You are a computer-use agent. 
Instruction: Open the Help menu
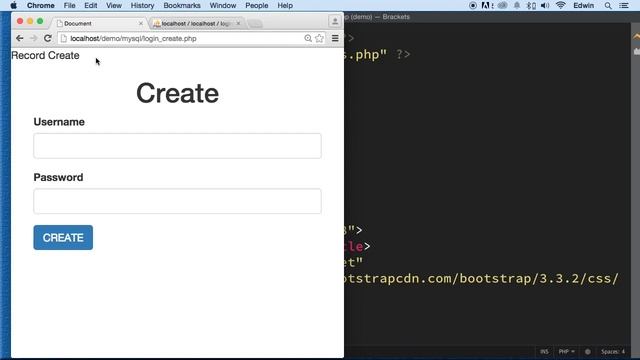pos(285,5)
